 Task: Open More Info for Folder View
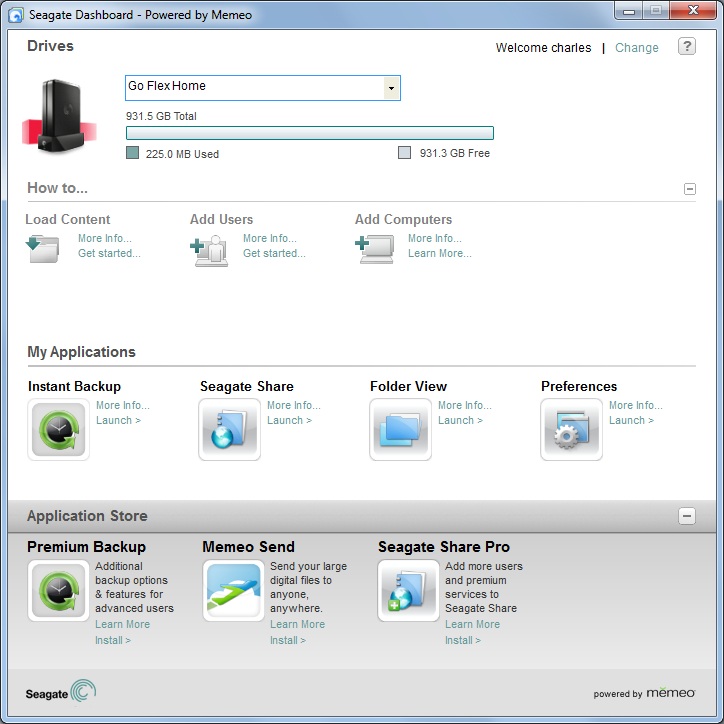[465, 405]
